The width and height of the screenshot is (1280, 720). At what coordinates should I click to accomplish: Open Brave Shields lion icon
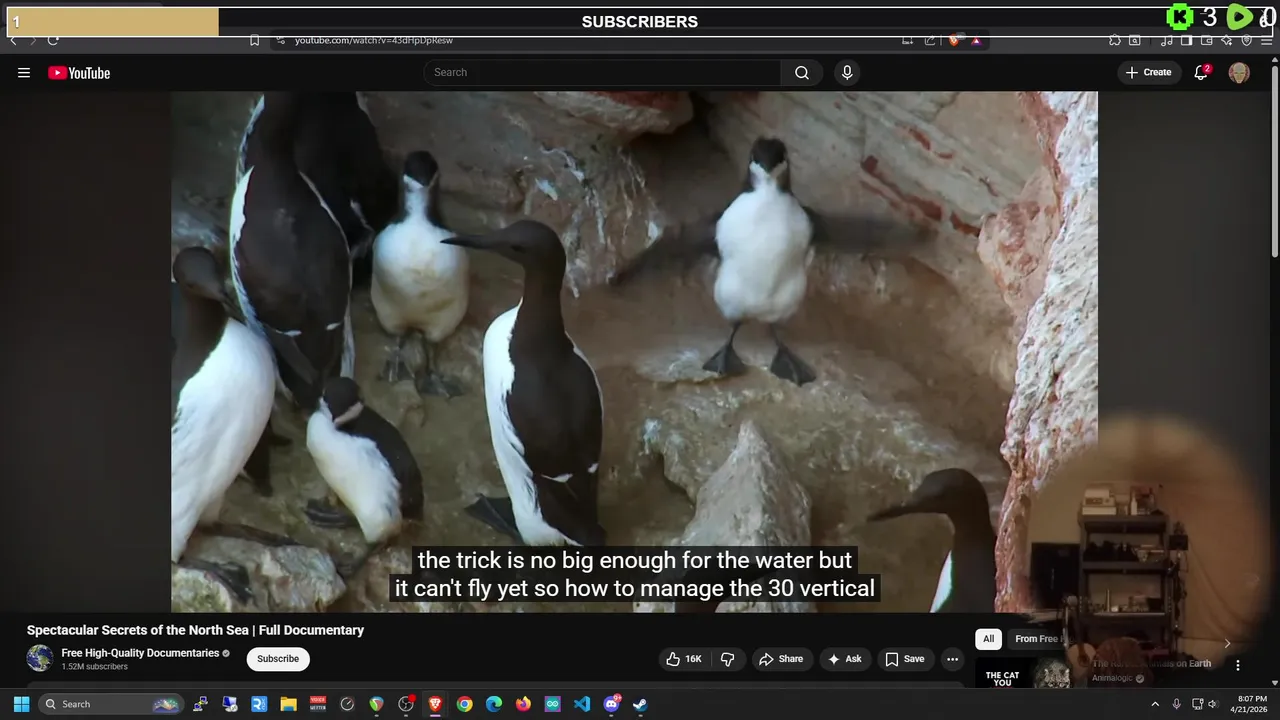coord(954,41)
